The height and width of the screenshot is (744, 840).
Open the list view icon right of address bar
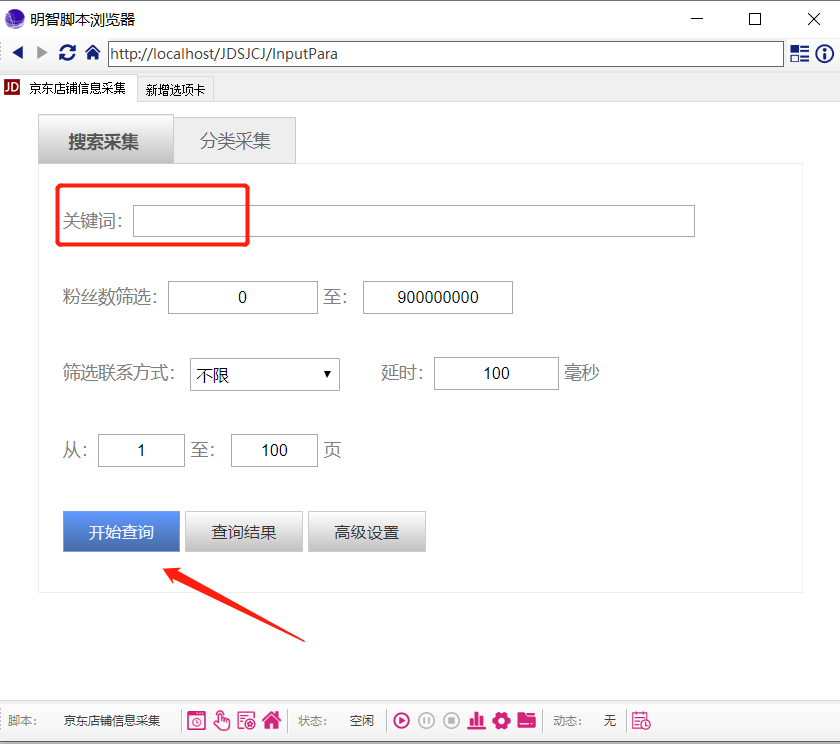pyautogui.click(x=800, y=54)
